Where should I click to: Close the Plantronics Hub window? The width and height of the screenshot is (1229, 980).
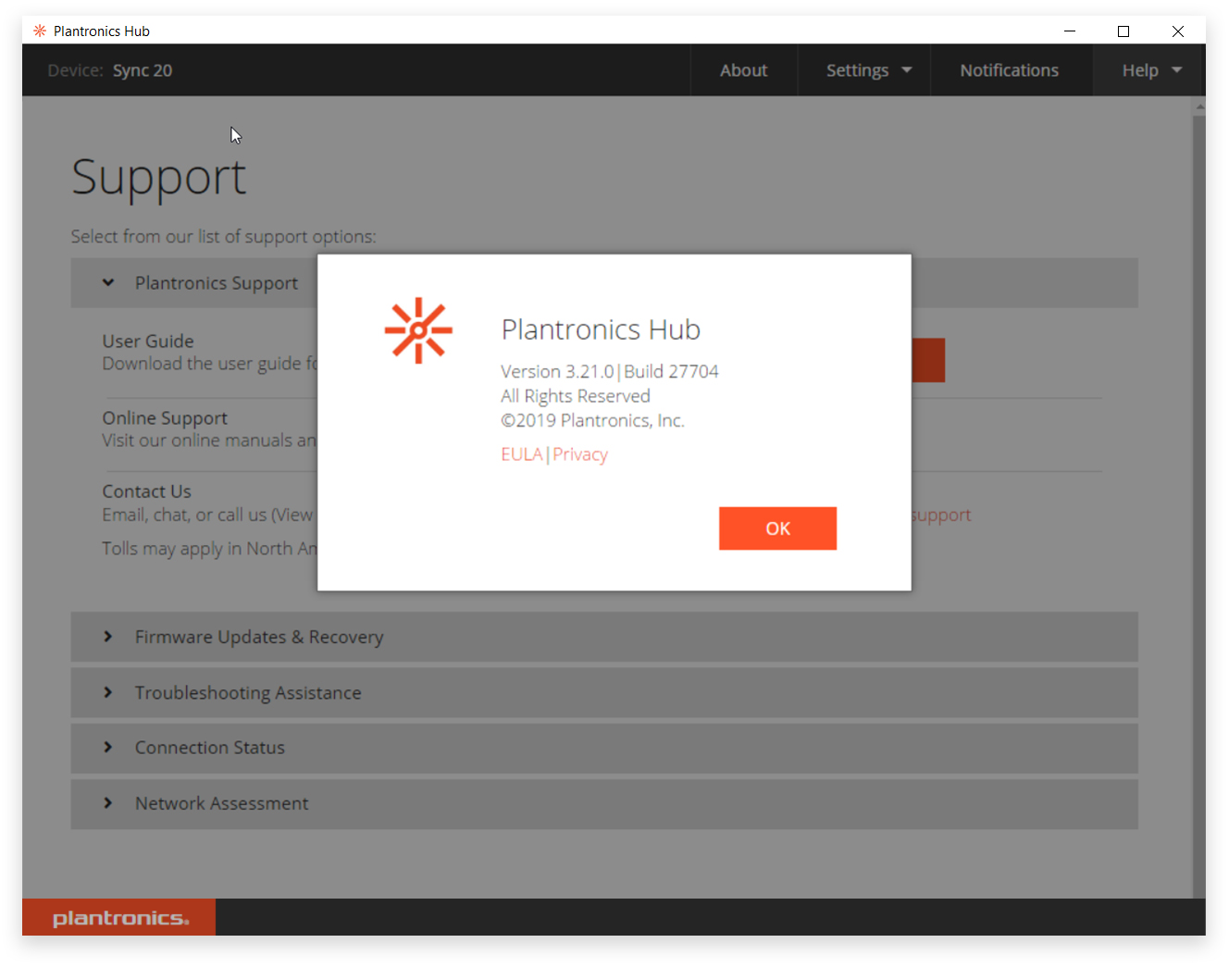coord(1177,31)
